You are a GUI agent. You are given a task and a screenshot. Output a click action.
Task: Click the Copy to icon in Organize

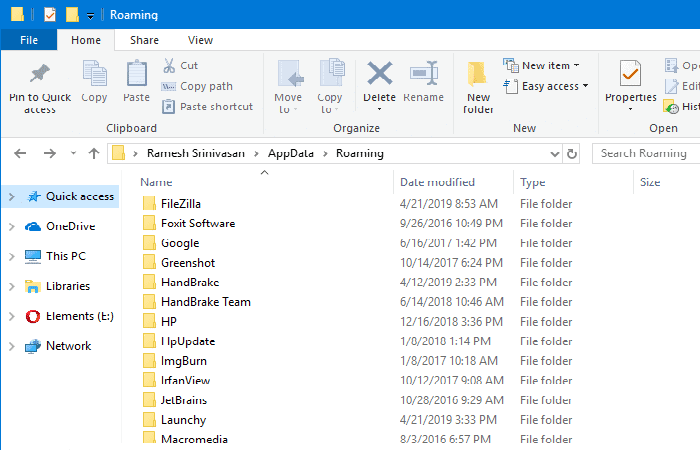[x=332, y=72]
